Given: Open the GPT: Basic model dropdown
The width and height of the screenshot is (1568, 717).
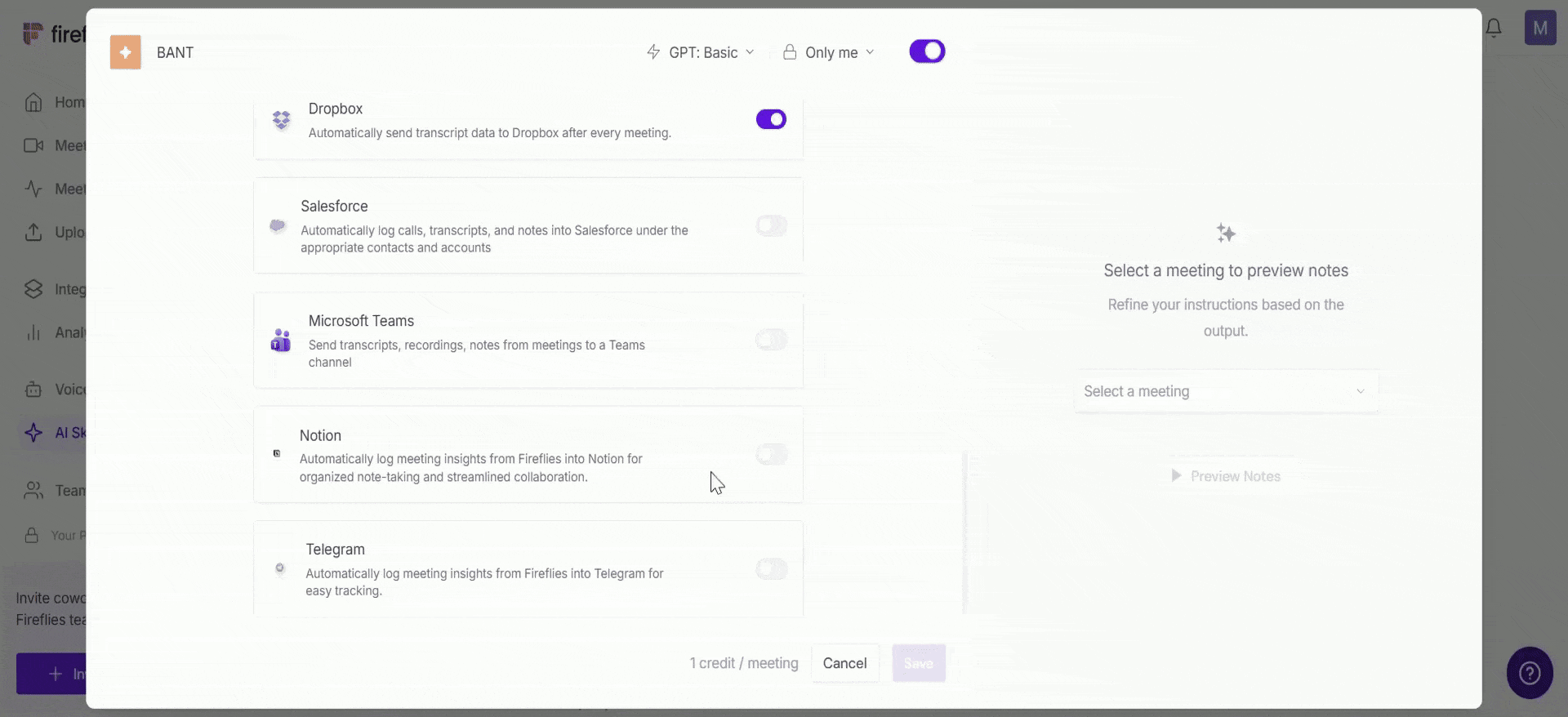Looking at the screenshot, I should pos(701,52).
